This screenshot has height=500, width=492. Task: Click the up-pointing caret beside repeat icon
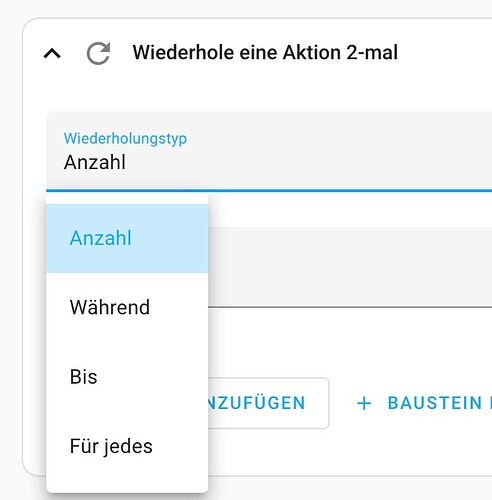click(52, 54)
